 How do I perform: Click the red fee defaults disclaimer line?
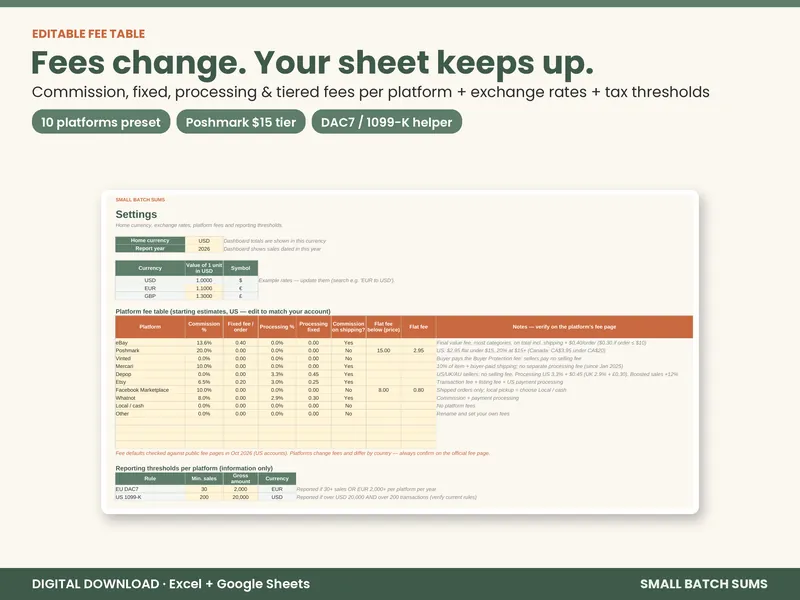coord(303,453)
